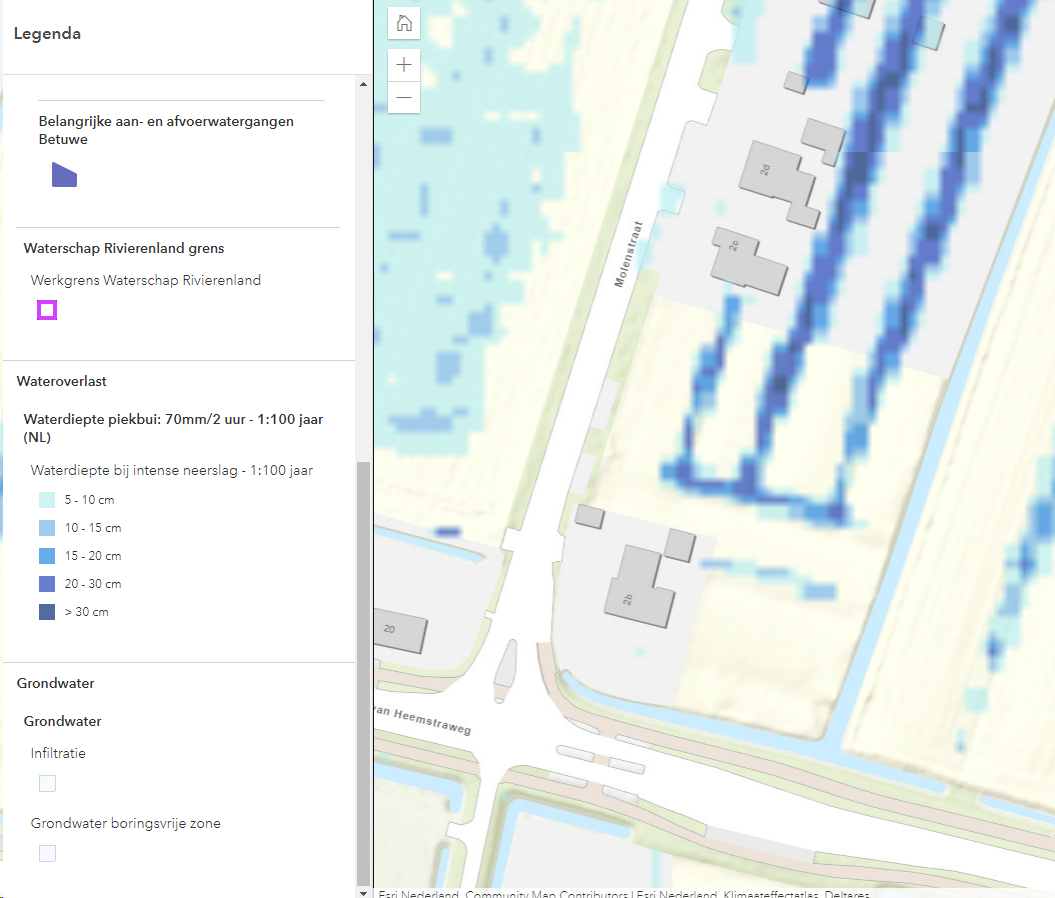Click the legend scrollbar down arrow
Viewport: 1055px width, 898px height.
[x=363, y=893]
